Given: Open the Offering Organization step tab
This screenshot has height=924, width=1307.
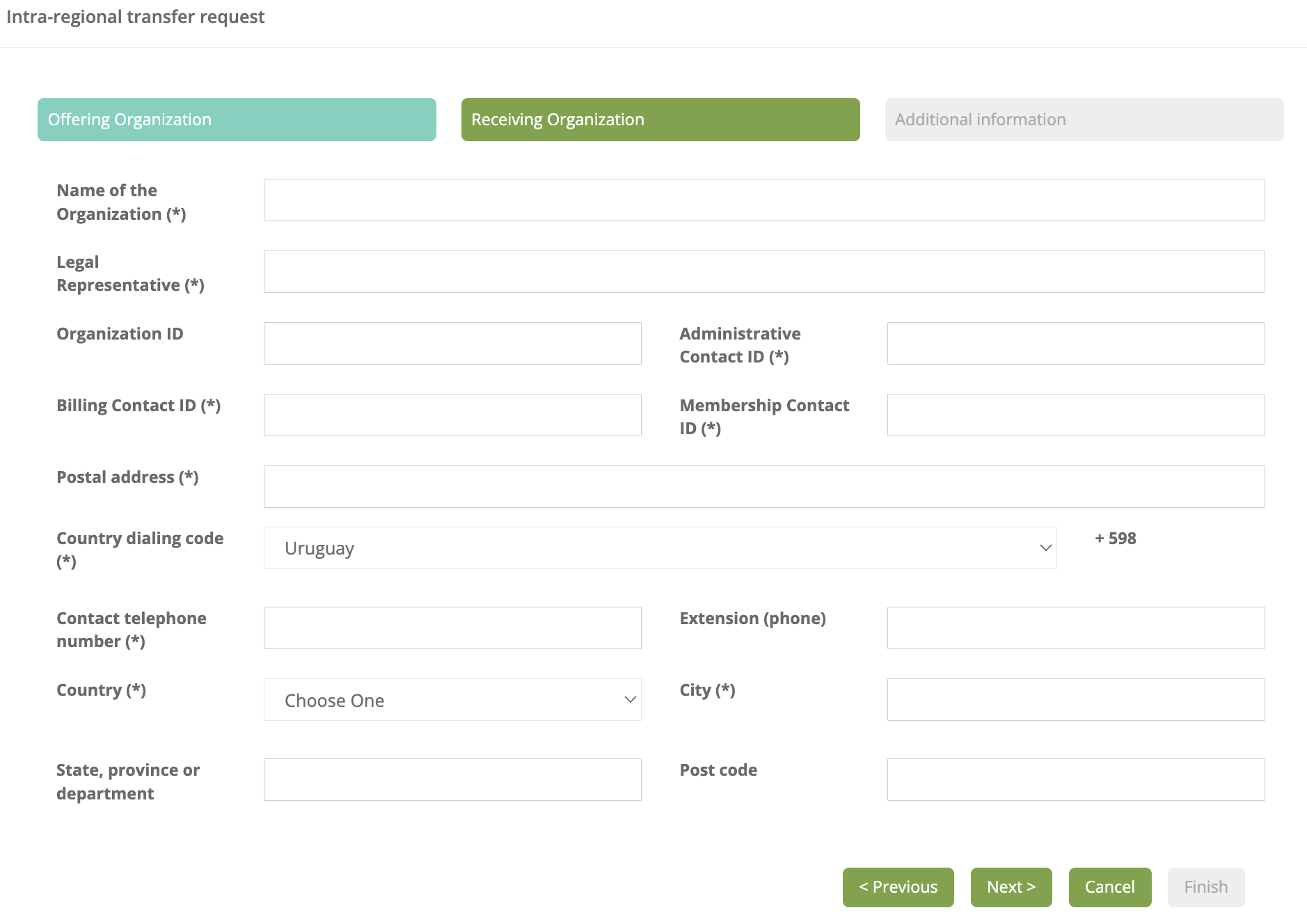Looking at the screenshot, I should pyautogui.click(x=237, y=120).
